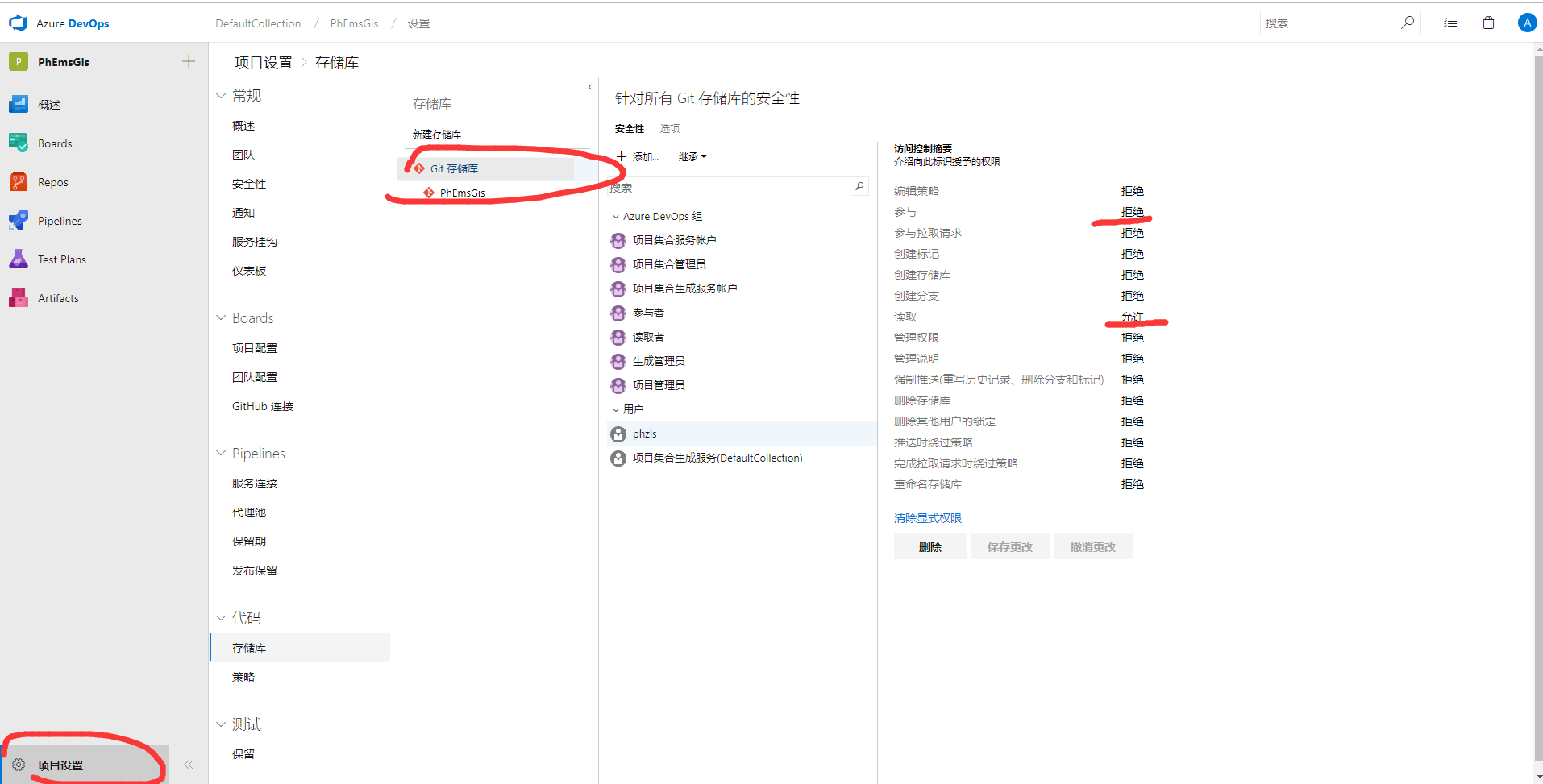Viewport: 1543px width, 784px height.
Task: Collapse the 常规 settings section
Action: point(221,96)
